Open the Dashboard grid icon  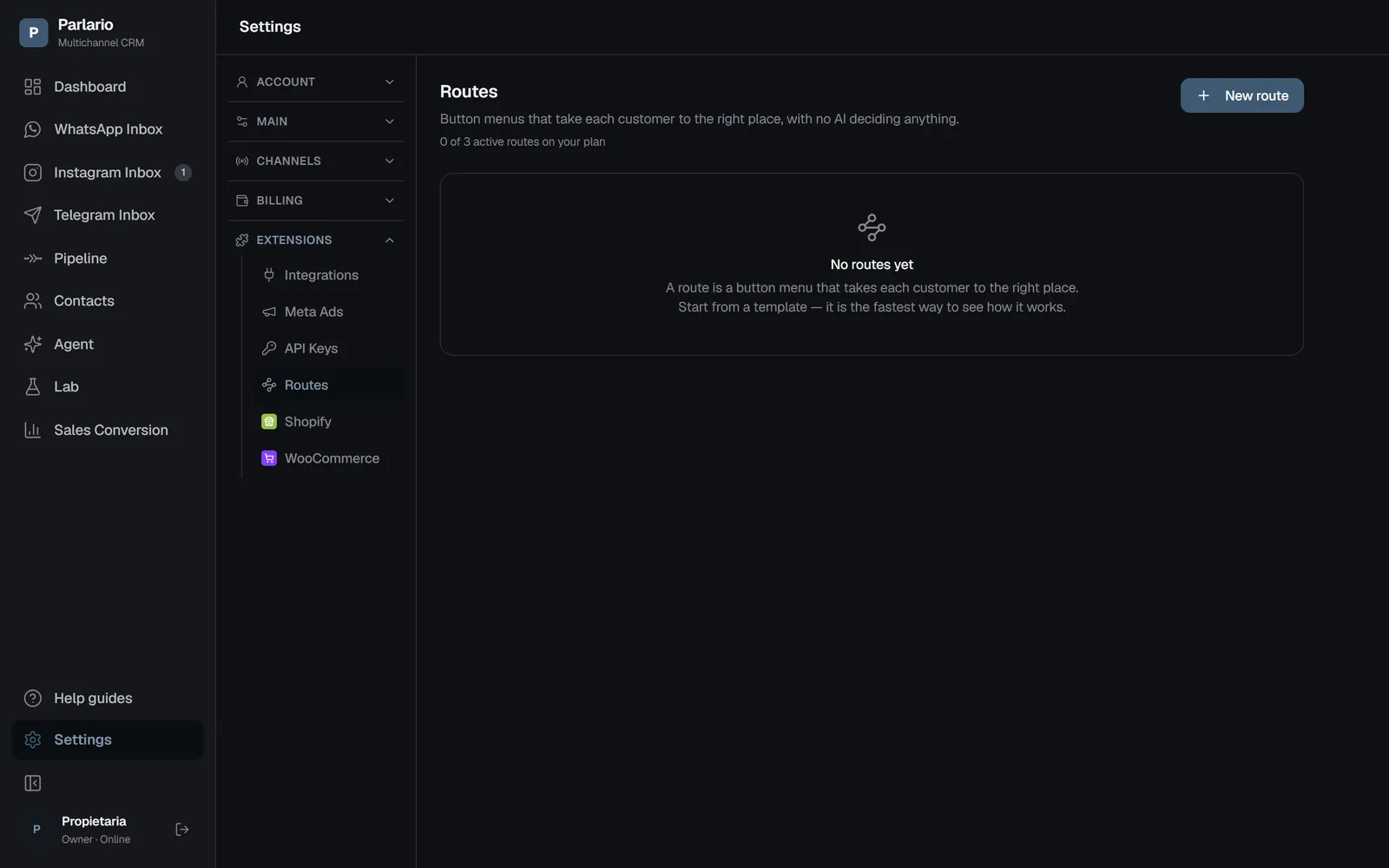coord(33,87)
